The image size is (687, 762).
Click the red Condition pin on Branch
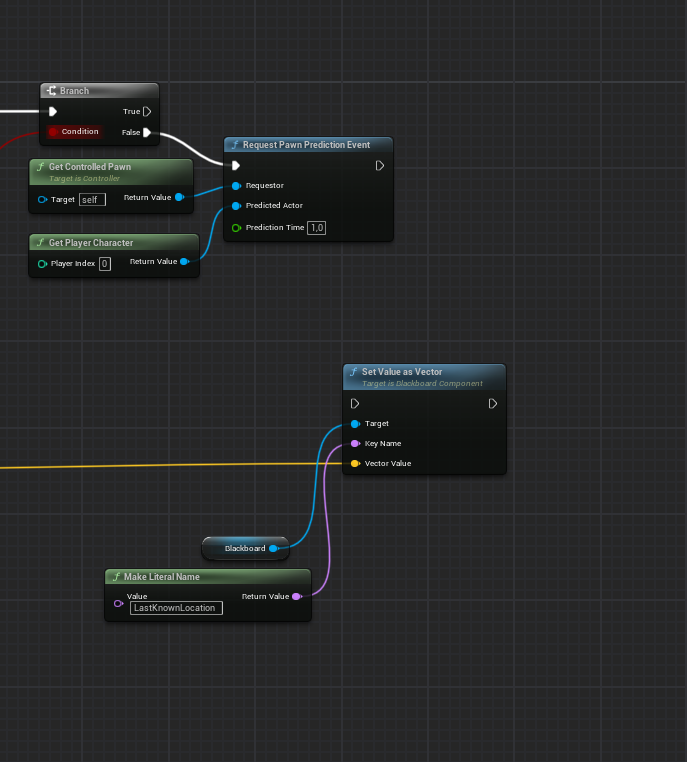pos(55,132)
